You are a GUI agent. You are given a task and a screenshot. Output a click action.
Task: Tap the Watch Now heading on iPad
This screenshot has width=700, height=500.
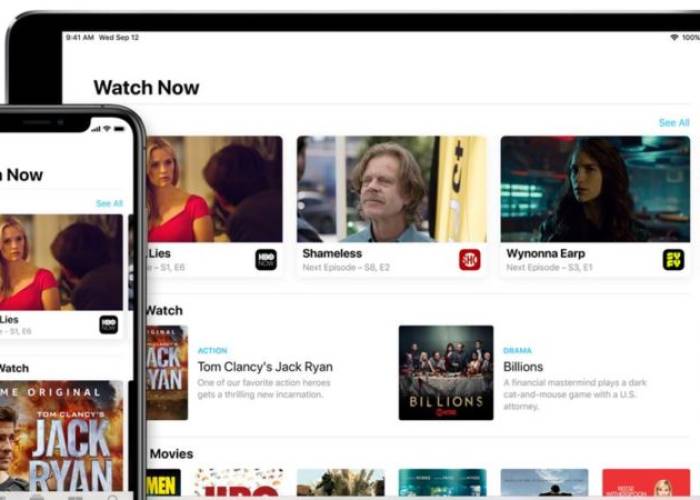coord(146,88)
